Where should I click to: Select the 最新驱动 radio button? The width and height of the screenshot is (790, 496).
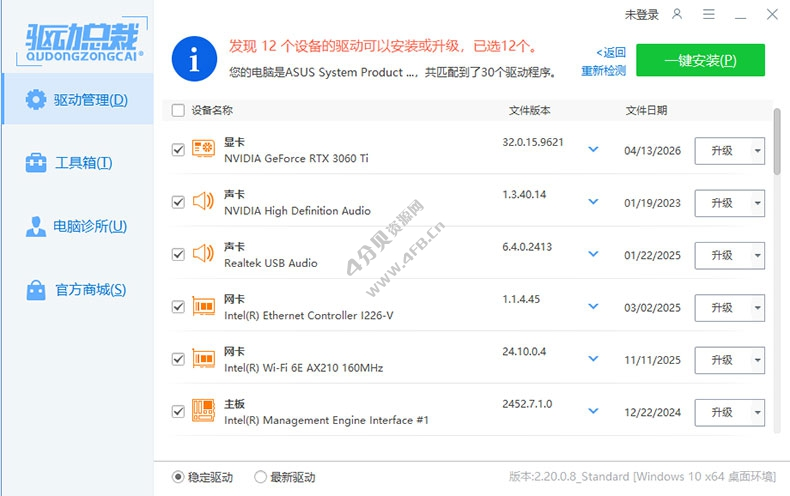point(261,477)
